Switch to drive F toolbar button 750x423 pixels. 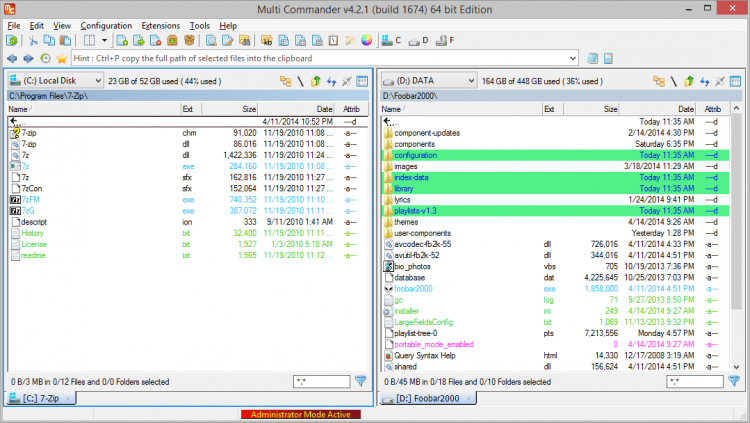click(445, 41)
